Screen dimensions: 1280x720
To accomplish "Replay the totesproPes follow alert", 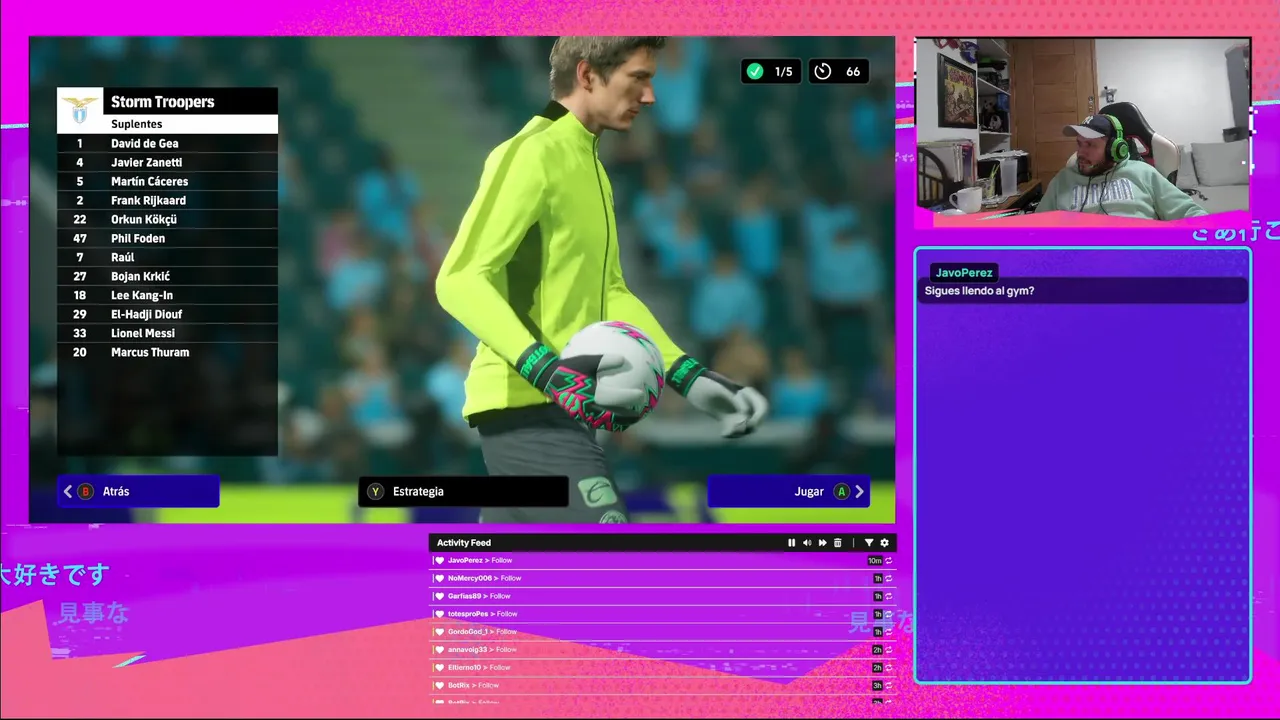I will pos(888,614).
